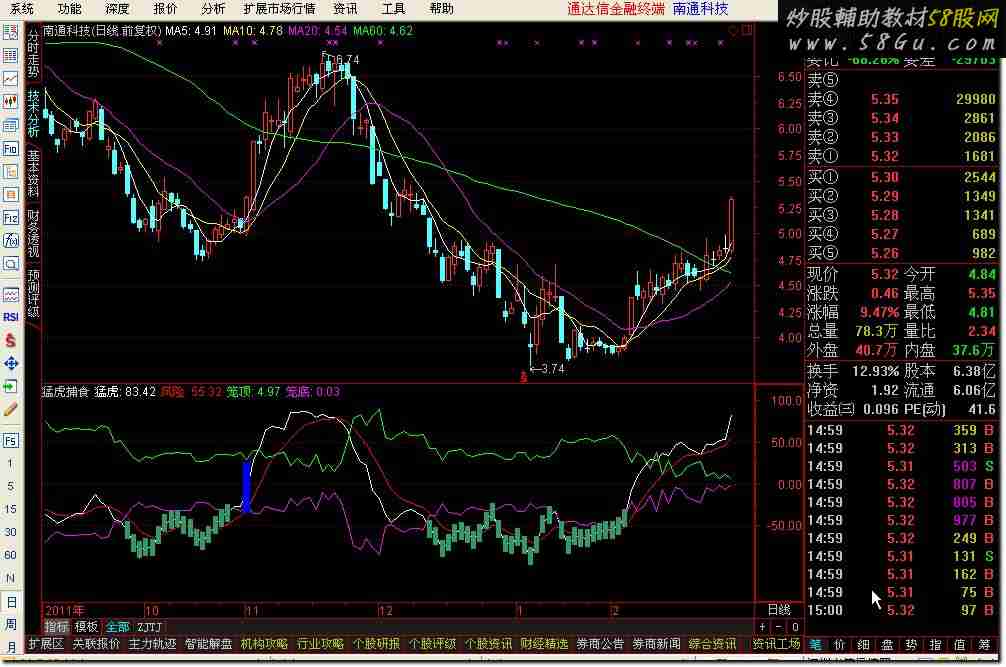
Task: Click the line trend chart sidebar icon
Action: (x=10, y=78)
